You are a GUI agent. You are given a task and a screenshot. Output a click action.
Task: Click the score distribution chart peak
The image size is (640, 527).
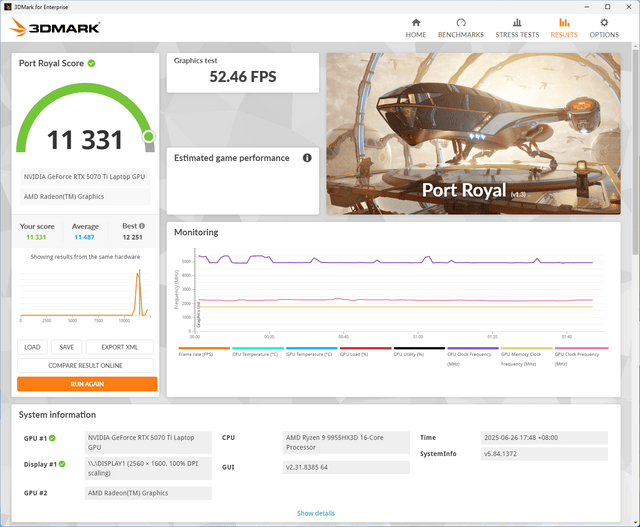(138, 275)
